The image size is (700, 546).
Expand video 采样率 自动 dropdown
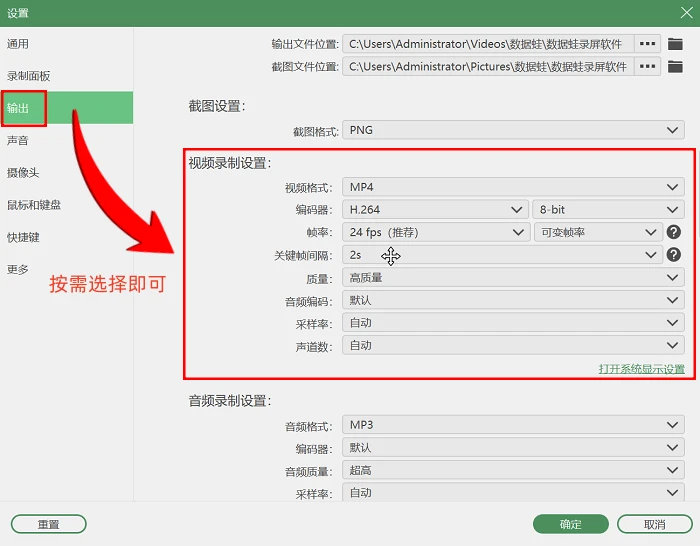[x=513, y=322]
